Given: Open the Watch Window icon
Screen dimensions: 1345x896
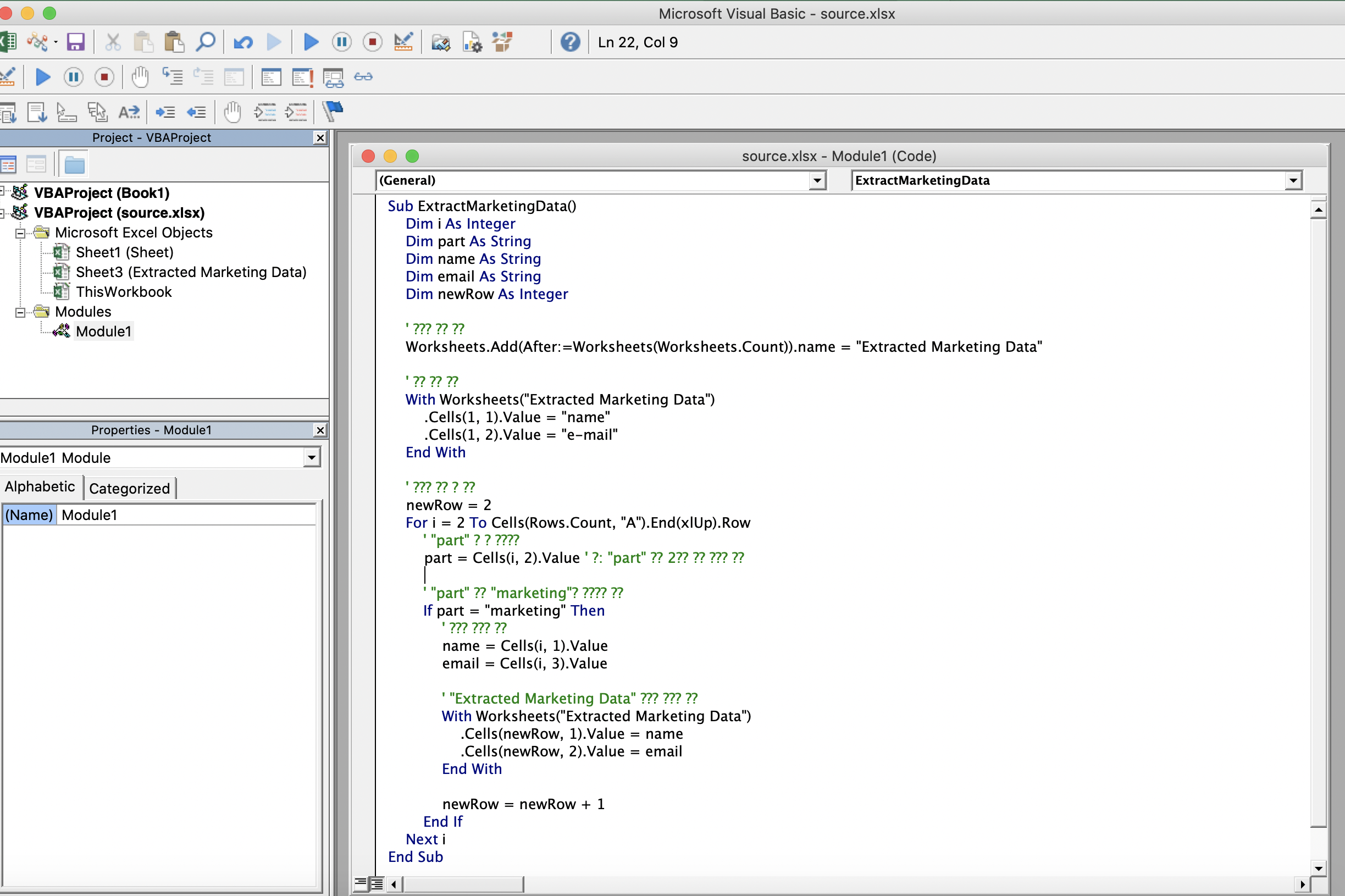Looking at the screenshot, I should (x=333, y=76).
